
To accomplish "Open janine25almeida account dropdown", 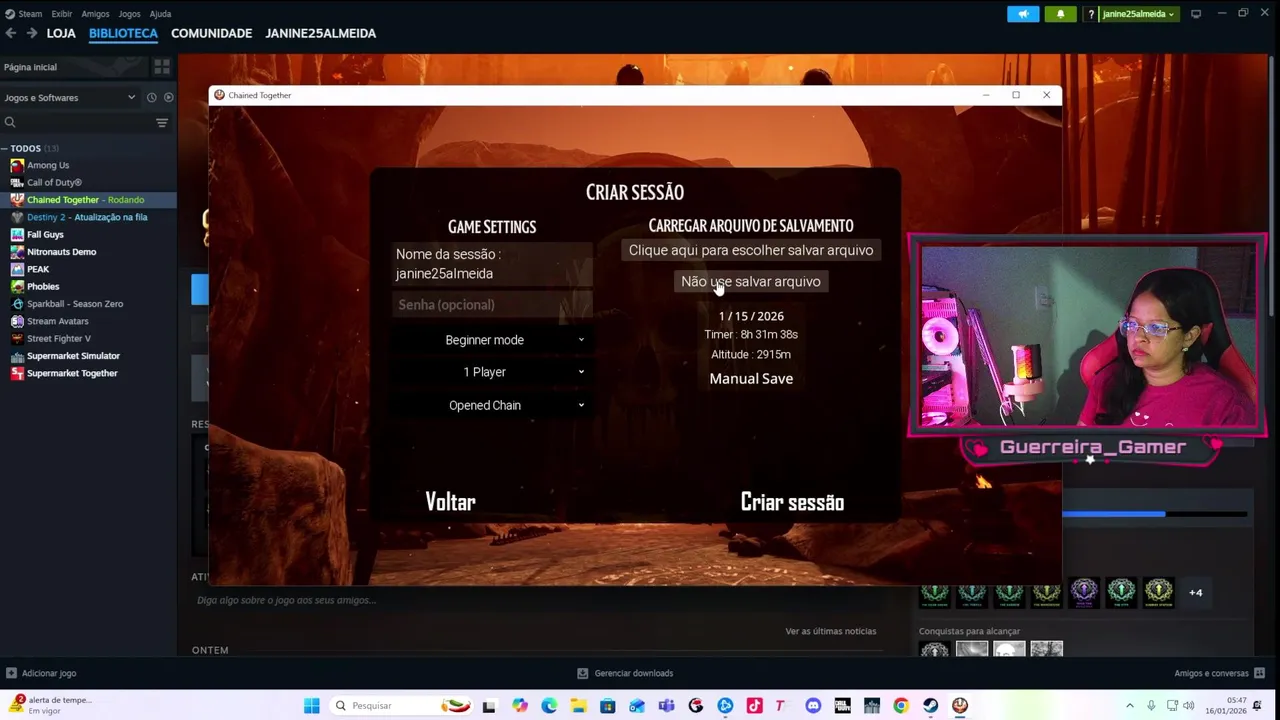I will (x=1138, y=14).
